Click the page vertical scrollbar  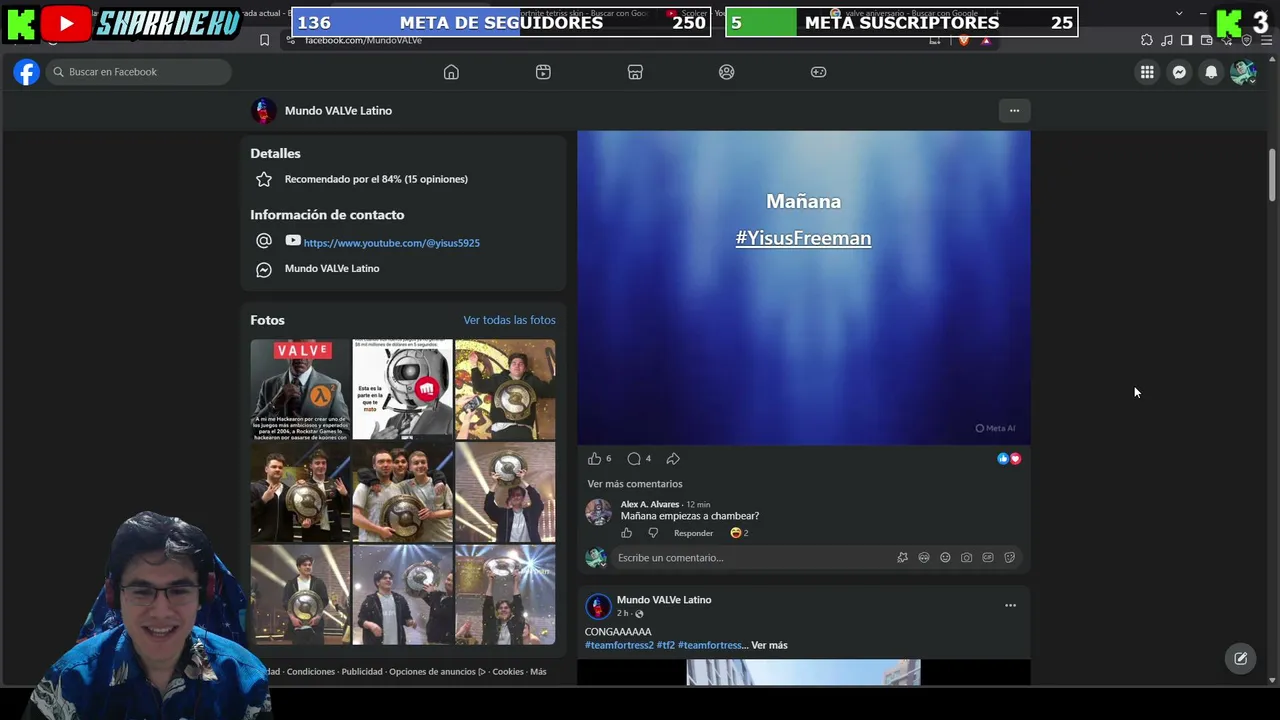point(1272,175)
